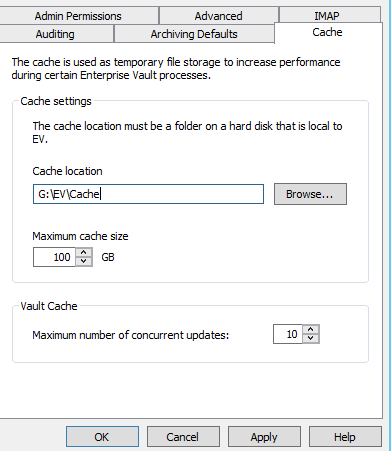Apply the cache settings
The width and height of the screenshot is (391, 451).
264,437
